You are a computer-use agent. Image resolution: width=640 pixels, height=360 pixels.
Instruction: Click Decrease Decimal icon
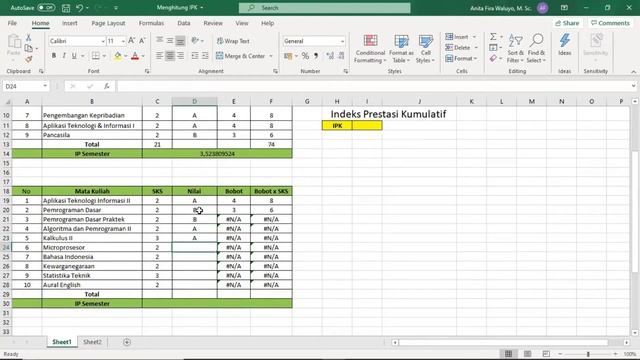[x=341, y=56]
